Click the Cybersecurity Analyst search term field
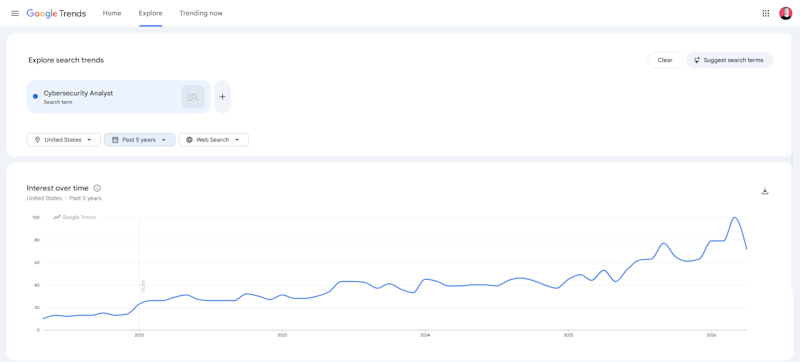 coord(118,97)
